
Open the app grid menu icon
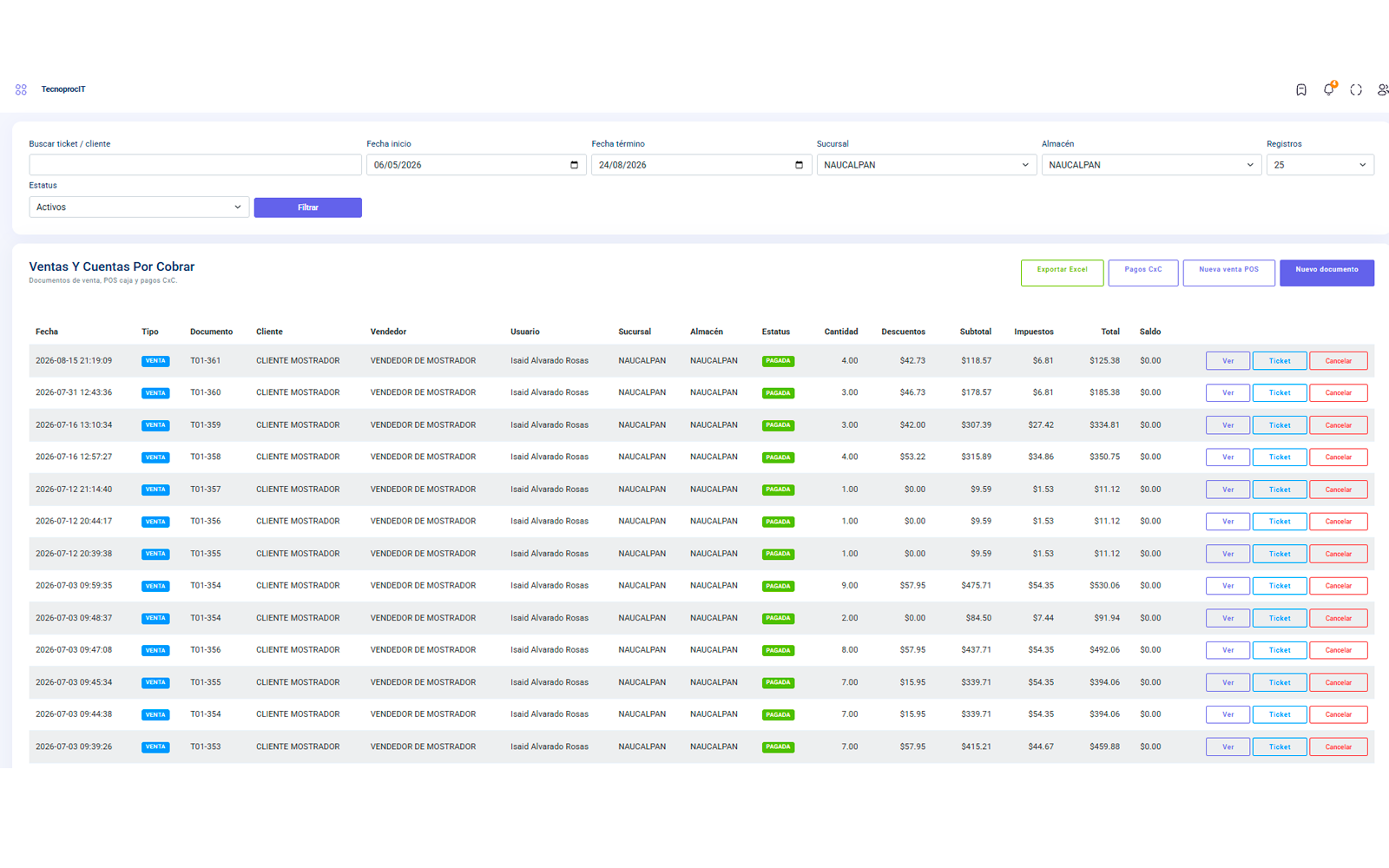(21, 89)
